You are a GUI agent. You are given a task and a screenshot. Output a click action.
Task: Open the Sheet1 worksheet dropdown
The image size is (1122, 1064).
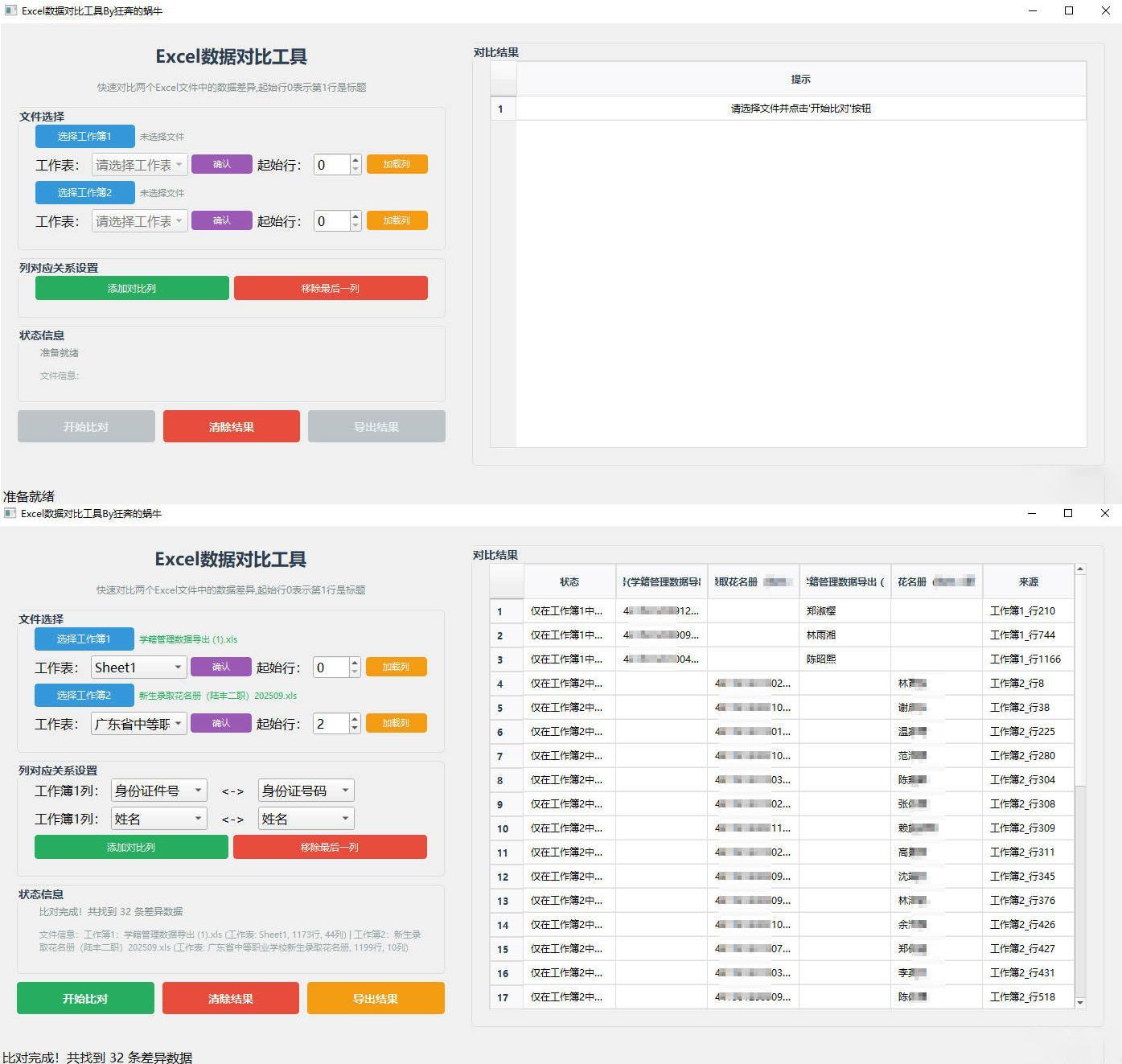138,667
